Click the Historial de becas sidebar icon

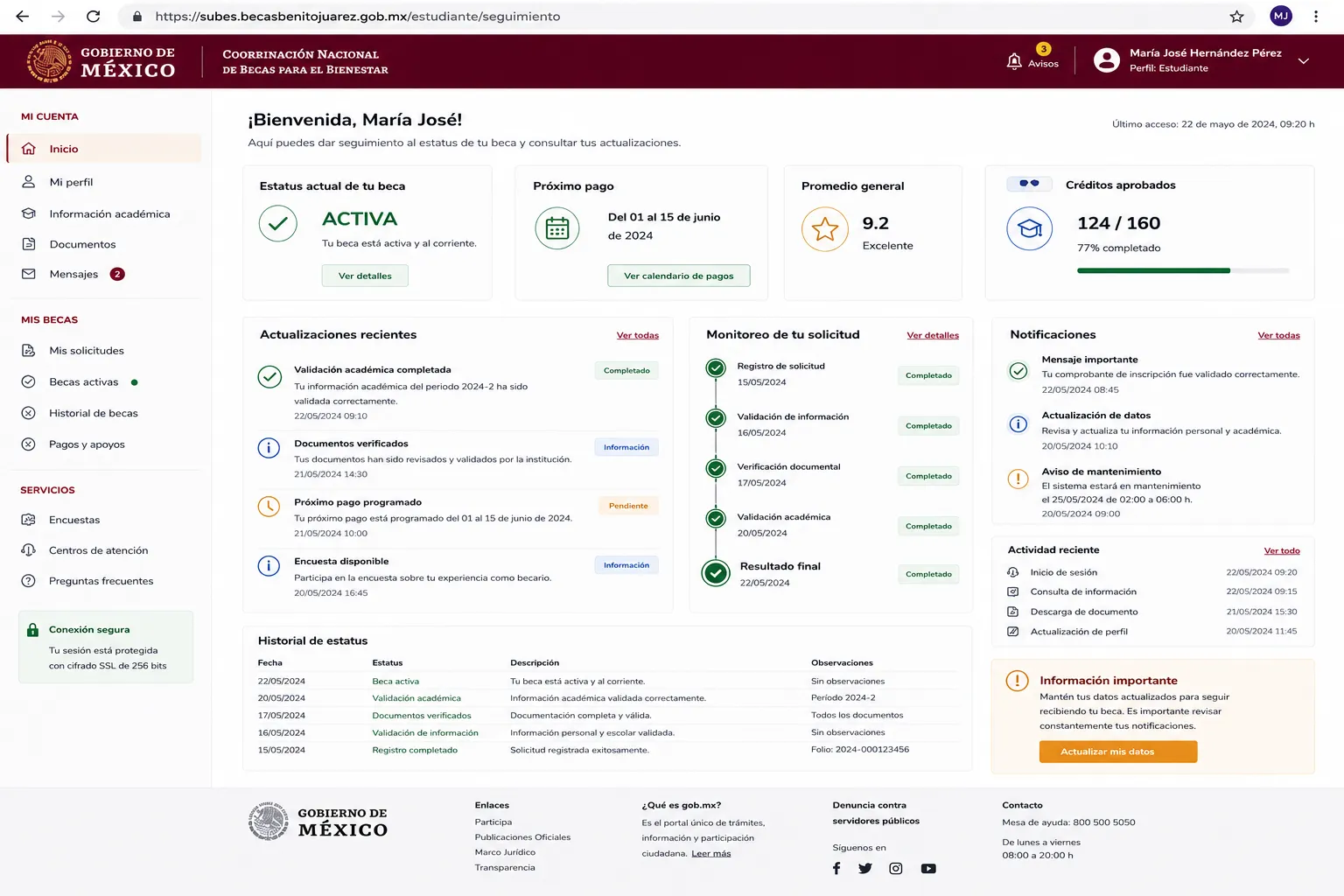28,413
